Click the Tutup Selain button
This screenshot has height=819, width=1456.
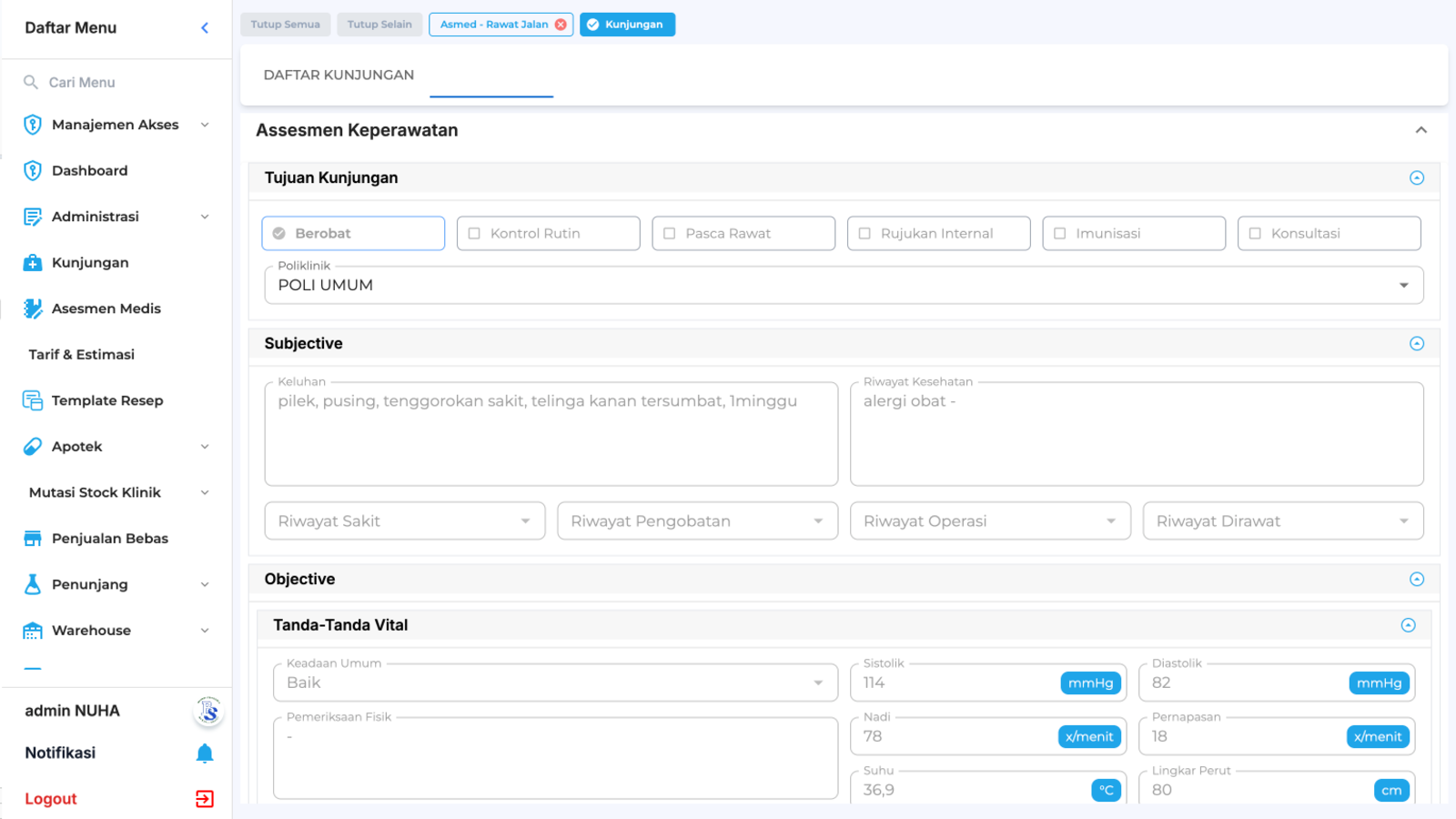click(379, 25)
